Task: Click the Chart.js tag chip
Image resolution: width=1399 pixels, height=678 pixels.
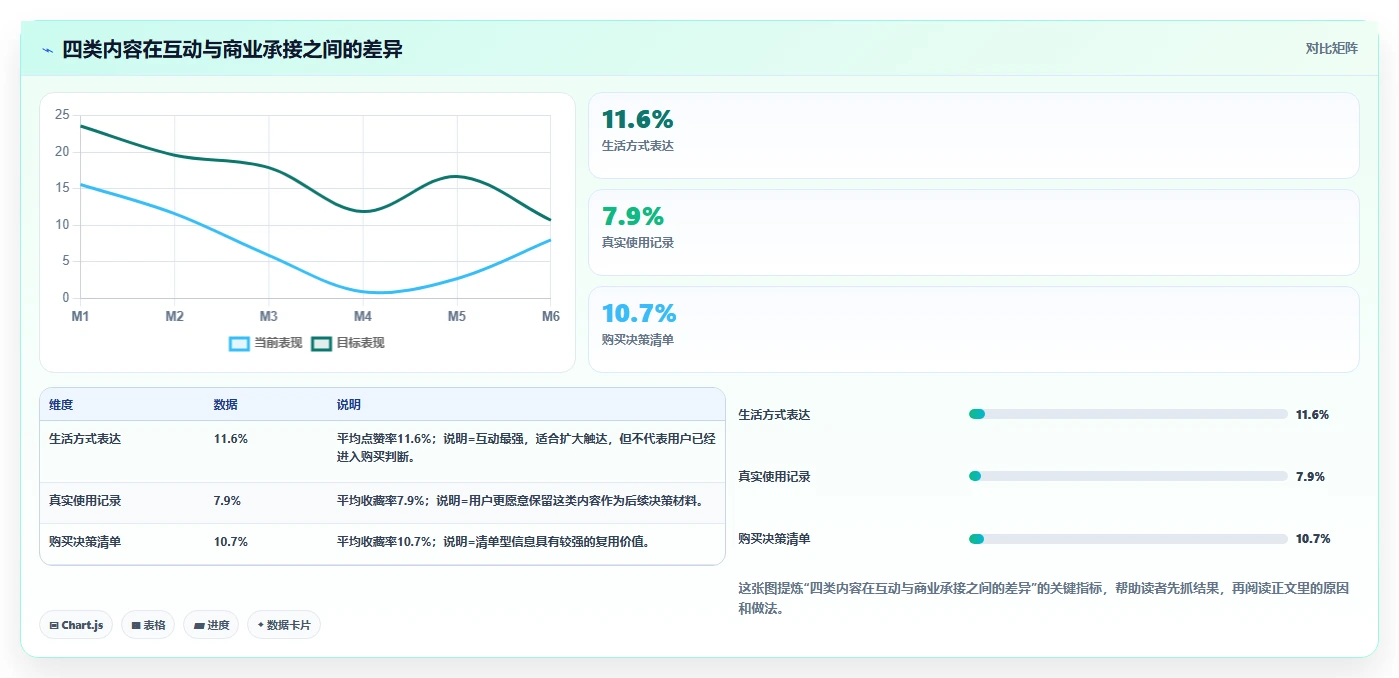Action: pyautogui.click(x=76, y=625)
